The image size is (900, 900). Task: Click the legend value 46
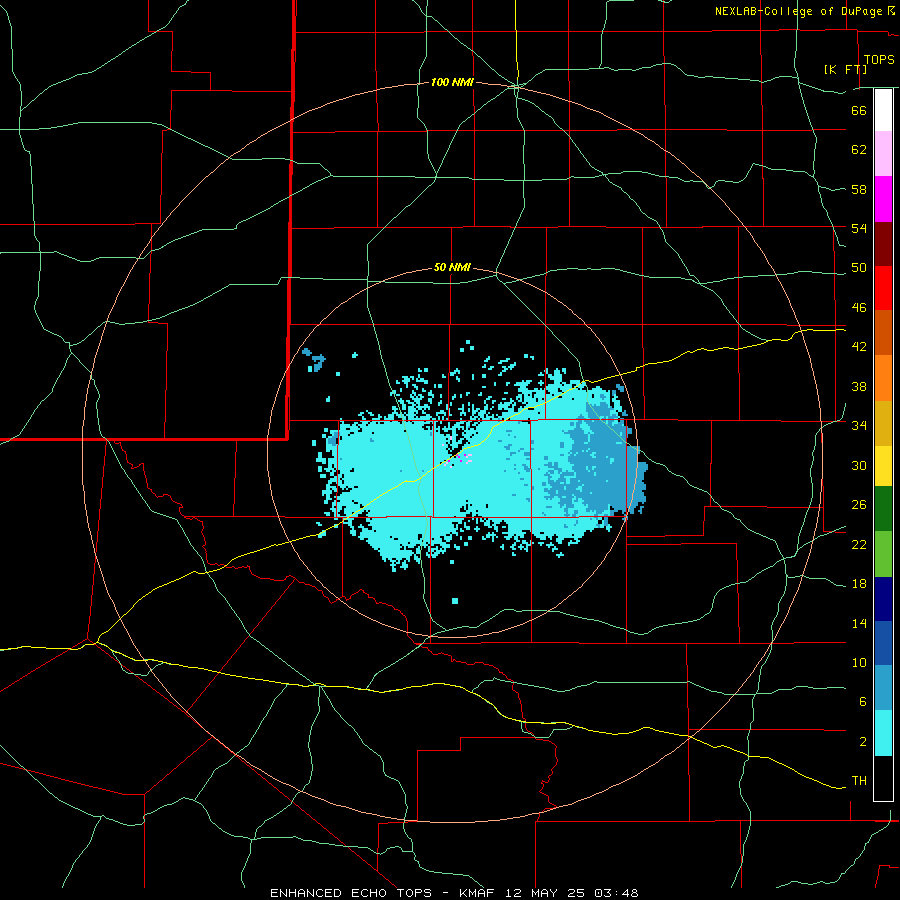pos(859,308)
